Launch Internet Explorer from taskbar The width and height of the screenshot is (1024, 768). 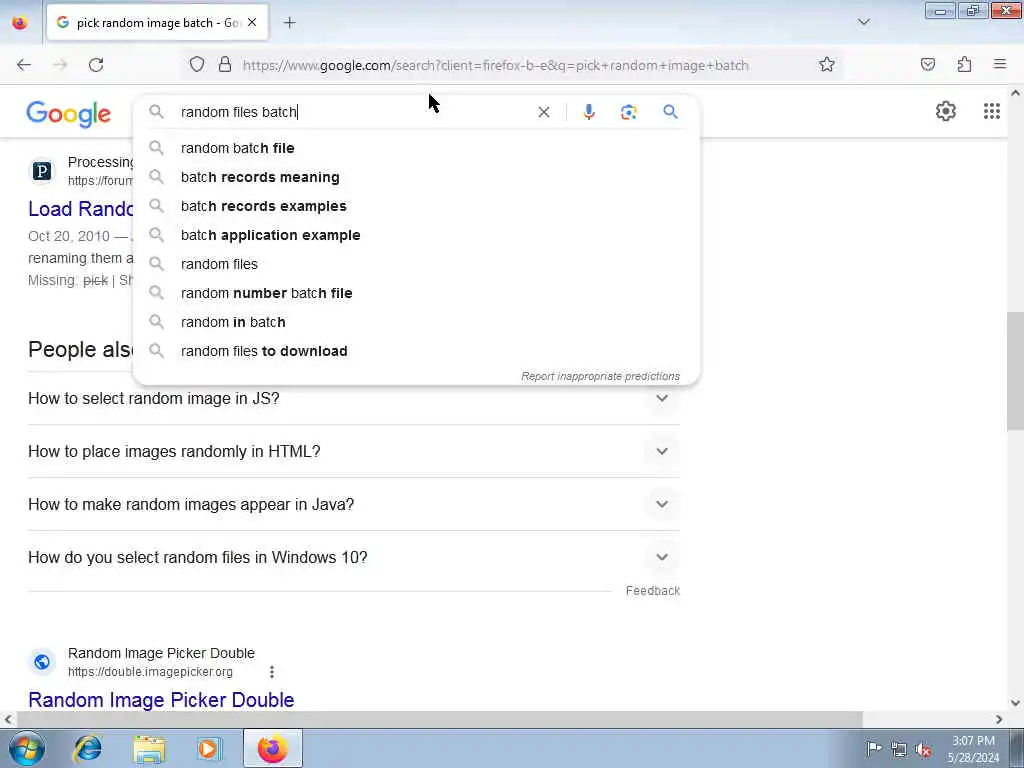88,748
